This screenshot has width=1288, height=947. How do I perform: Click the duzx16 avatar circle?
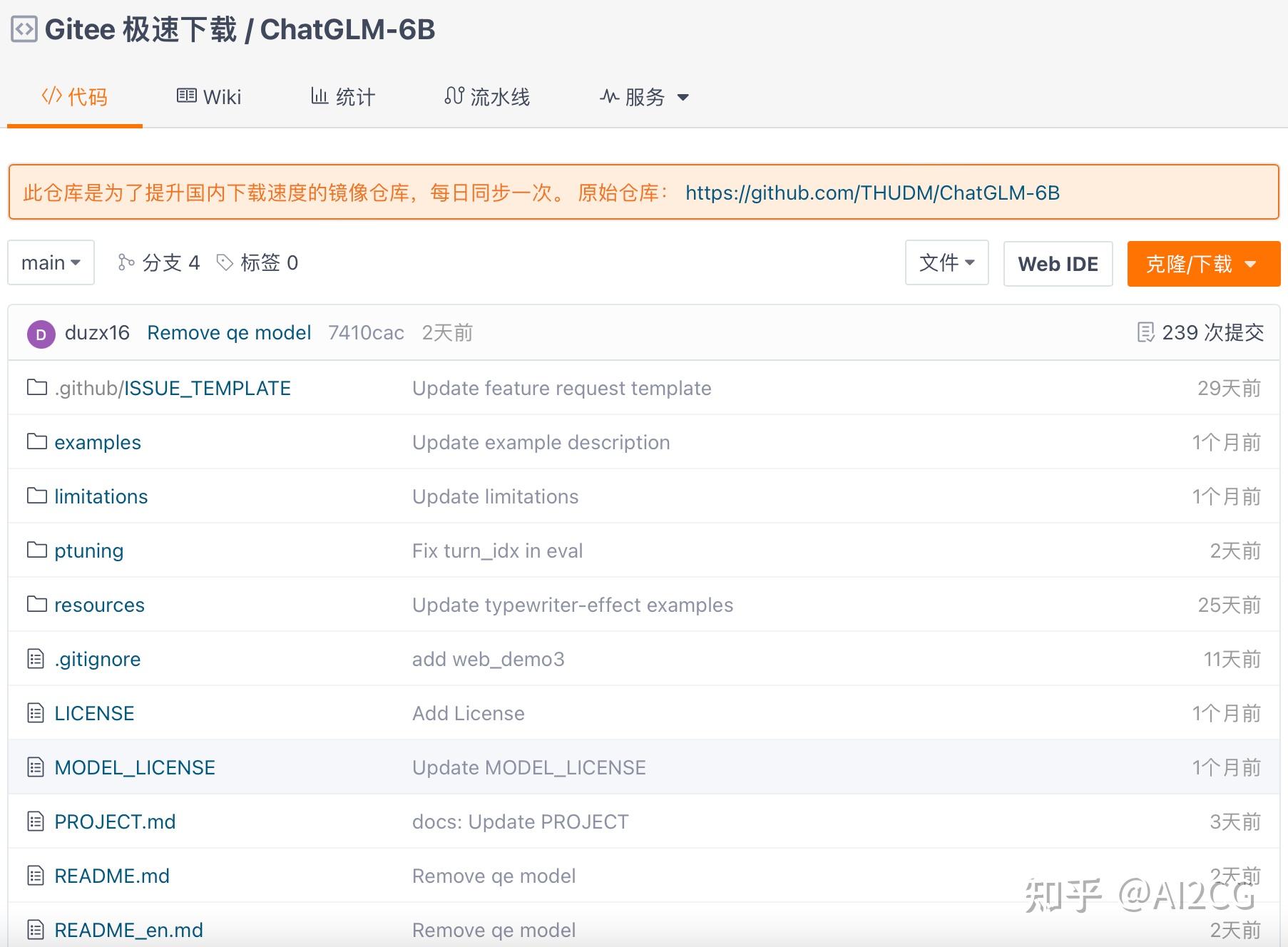(x=41, y=333)
